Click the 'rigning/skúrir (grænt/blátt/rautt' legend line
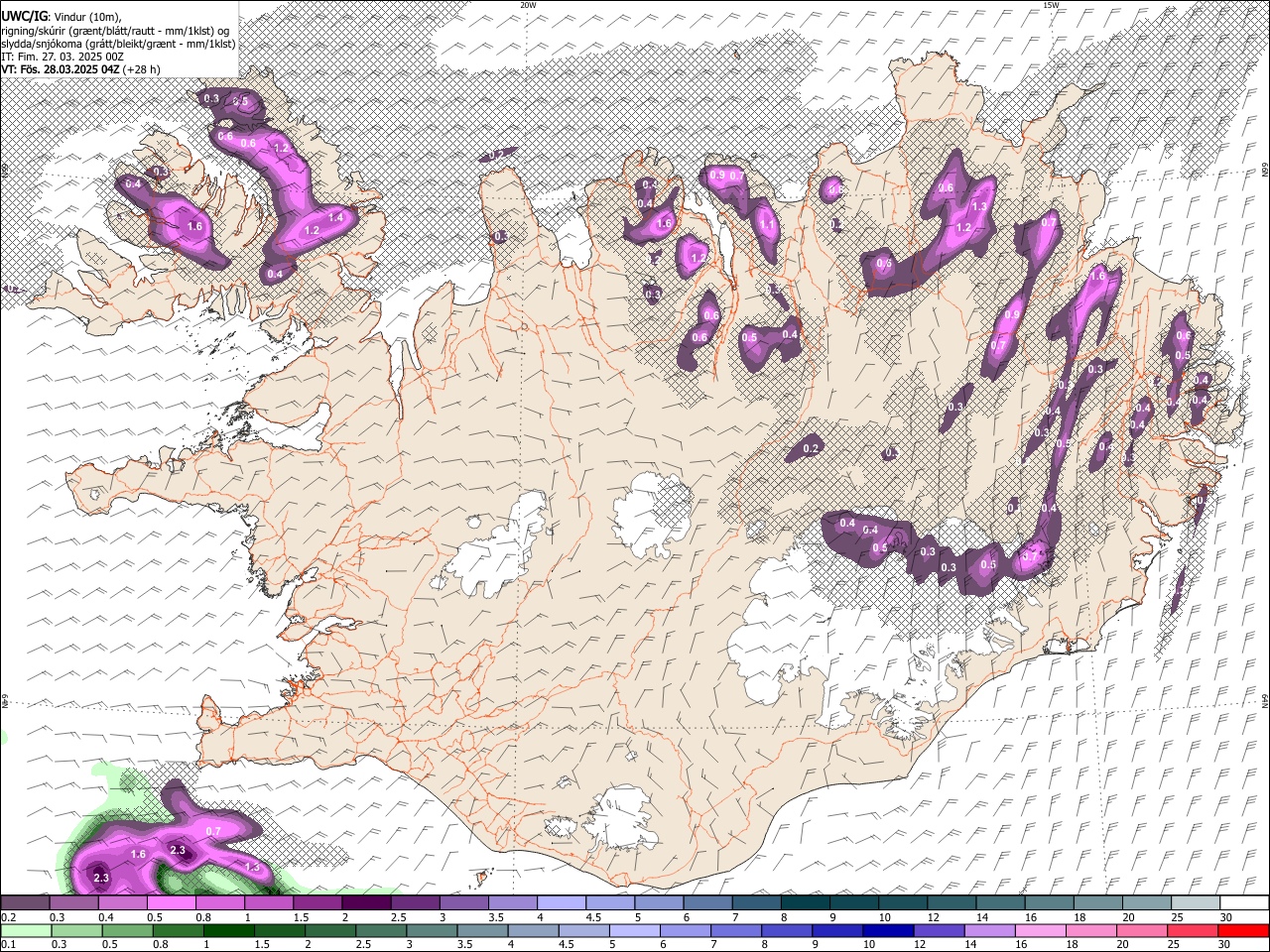 [115, 30]
